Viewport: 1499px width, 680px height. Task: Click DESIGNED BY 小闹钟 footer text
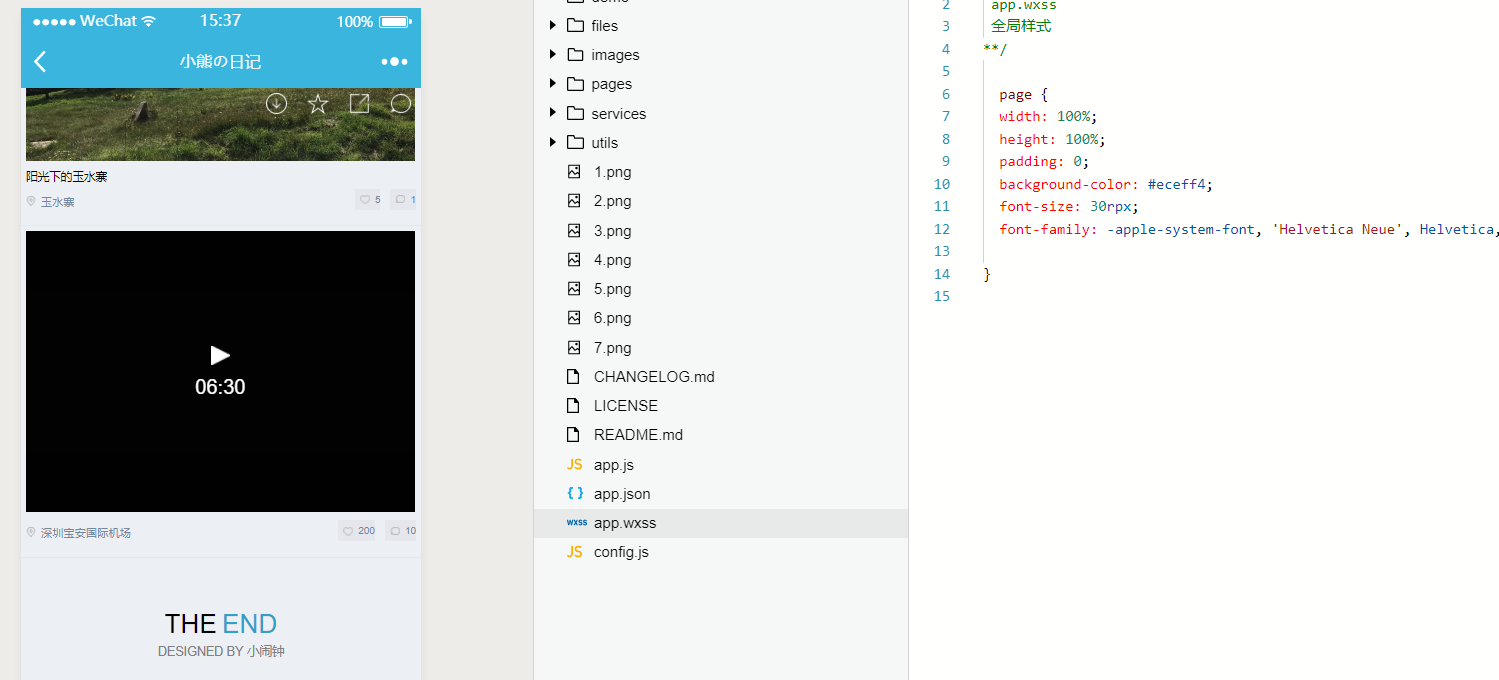click(x=221, y=651)
